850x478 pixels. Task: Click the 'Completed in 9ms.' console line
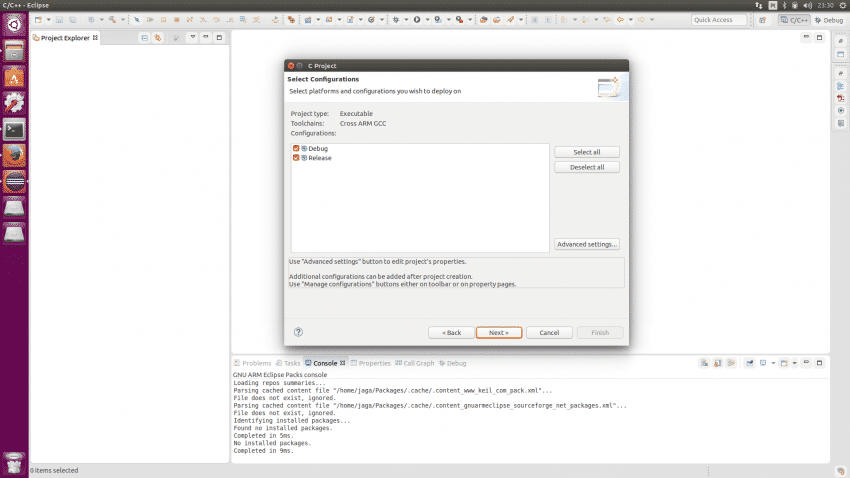point(263,450)
